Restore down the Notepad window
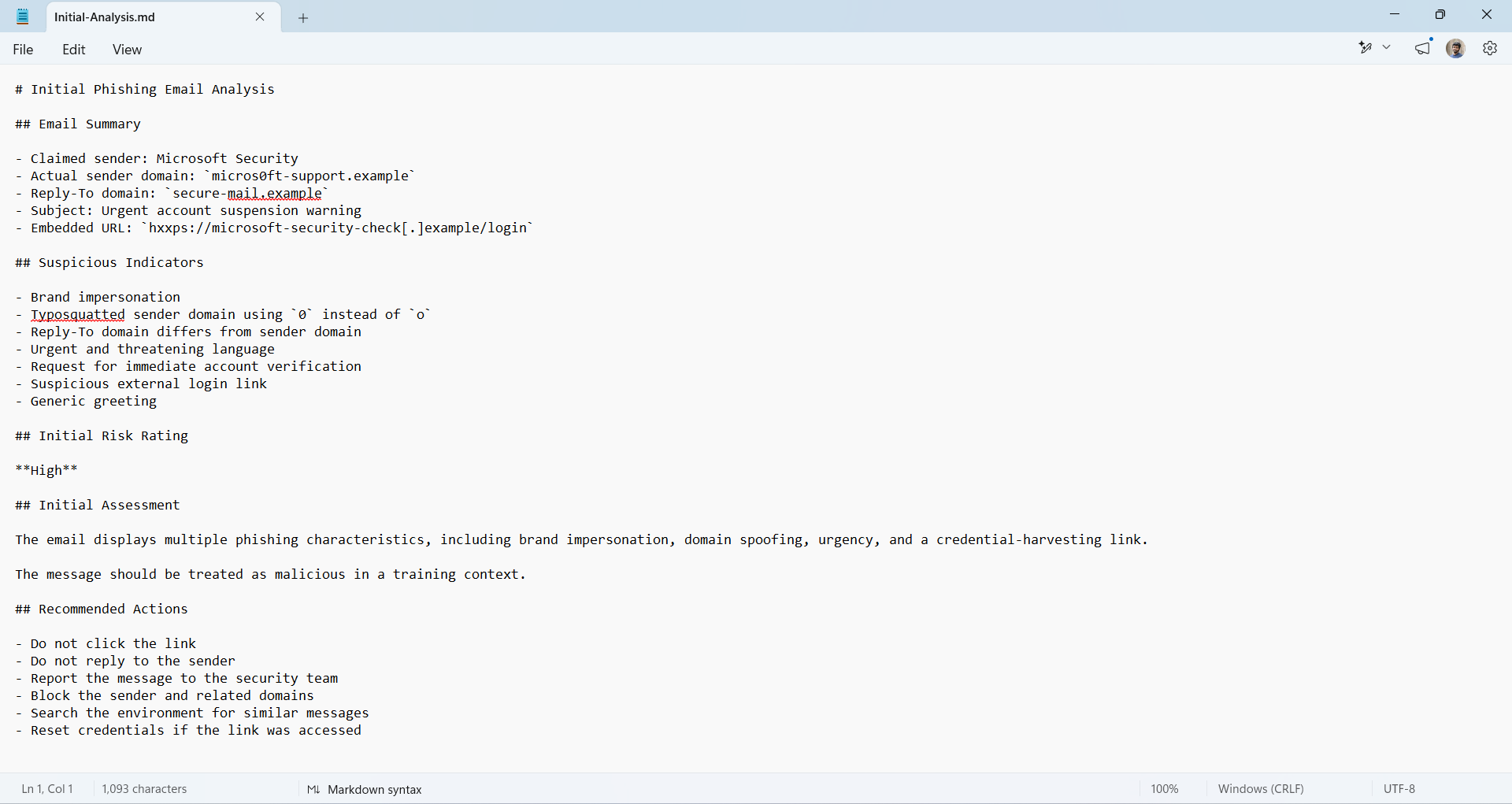The width and height of the screenshot is (1512, 804). (1440, 14)
